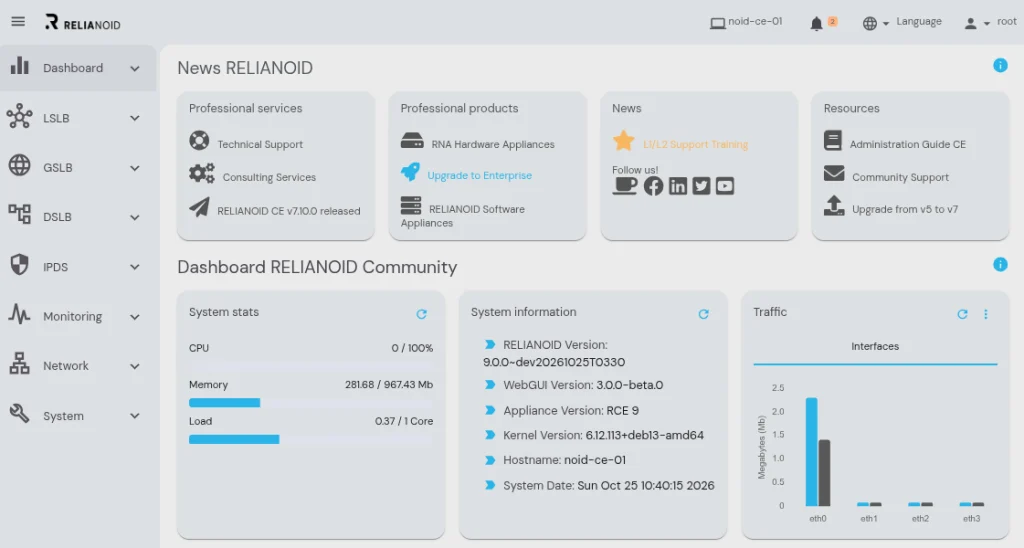Click the Technical Support lifebuoy icon
The height and width of the screenshot is (548, 1024).
coord(199,140)
